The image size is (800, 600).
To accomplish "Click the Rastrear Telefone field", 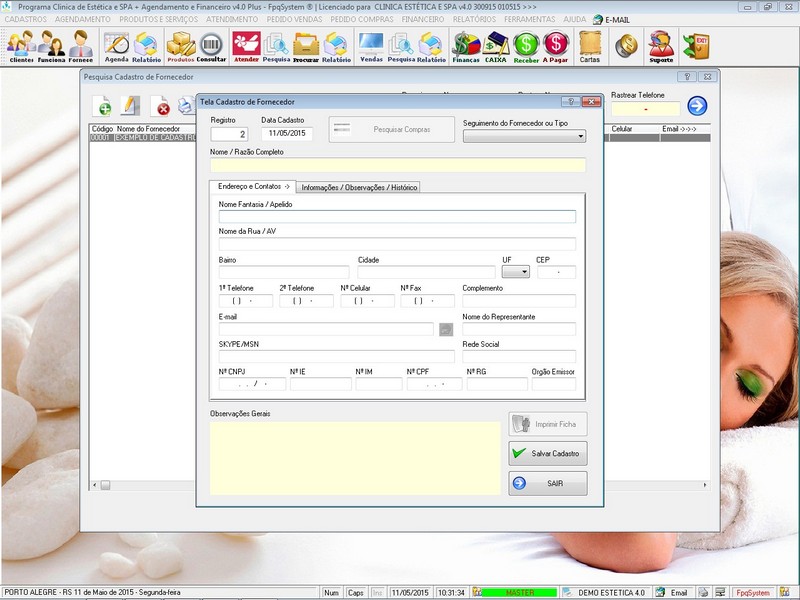I will pos(646,109).
